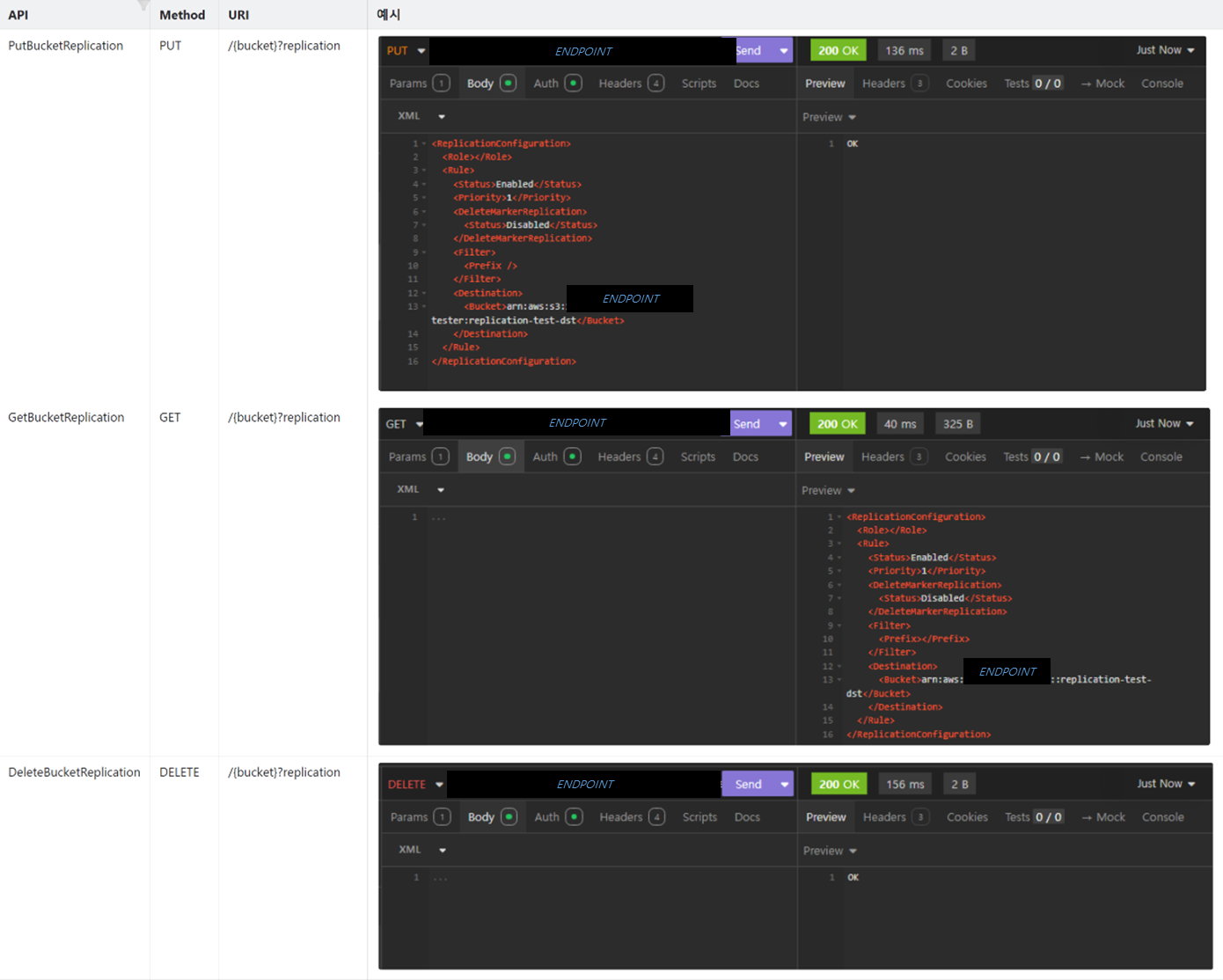This screenshot has width=1223, height=980.
Task: Click Send in the DELETE request panel
Action: coord(748,784)
